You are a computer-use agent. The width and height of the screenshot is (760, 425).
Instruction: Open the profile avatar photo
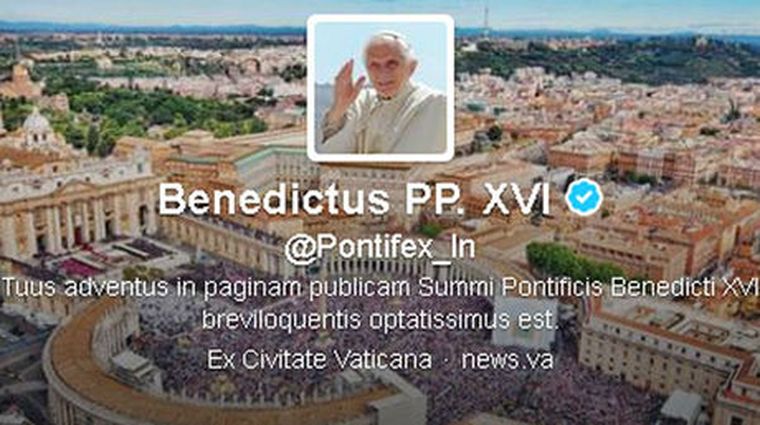(380, 88)
